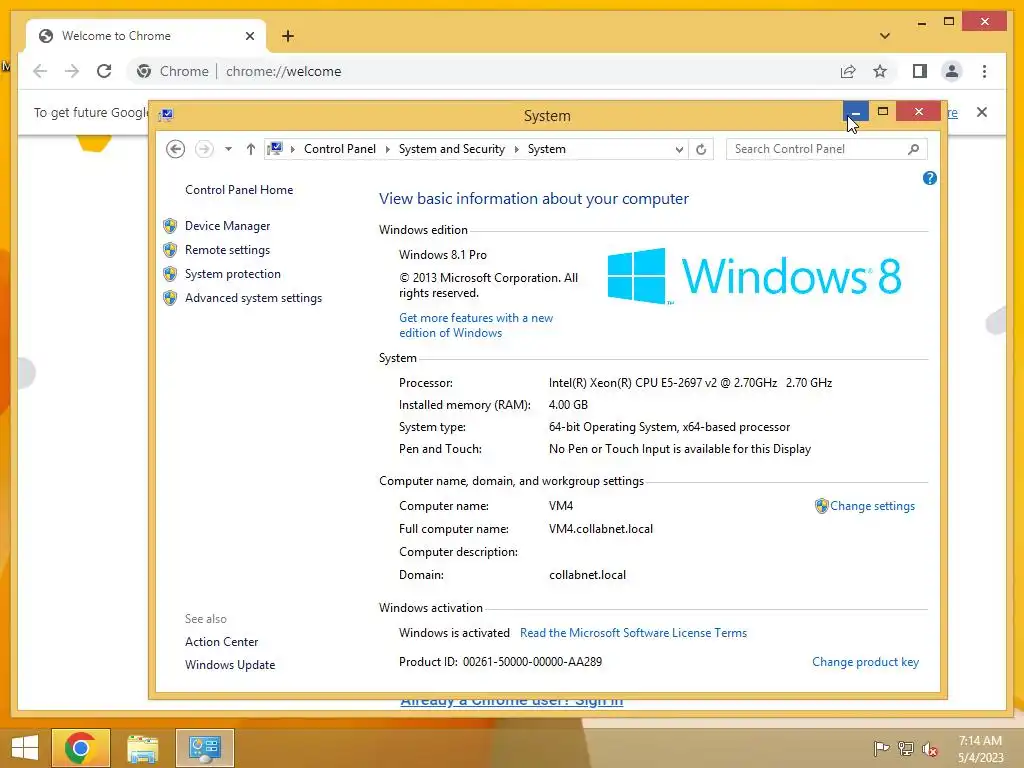Open Windows Update under See also
Screen dimensions: 1024x768
click(230, 665)
